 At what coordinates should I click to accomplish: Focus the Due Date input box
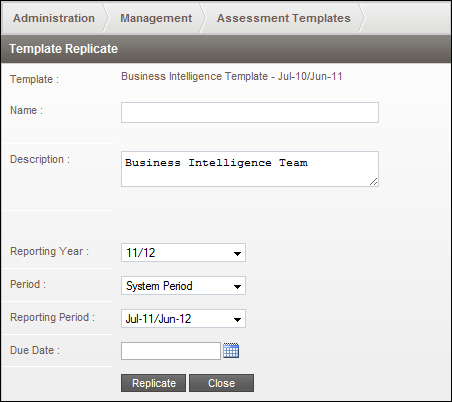(x=171, y=351)
